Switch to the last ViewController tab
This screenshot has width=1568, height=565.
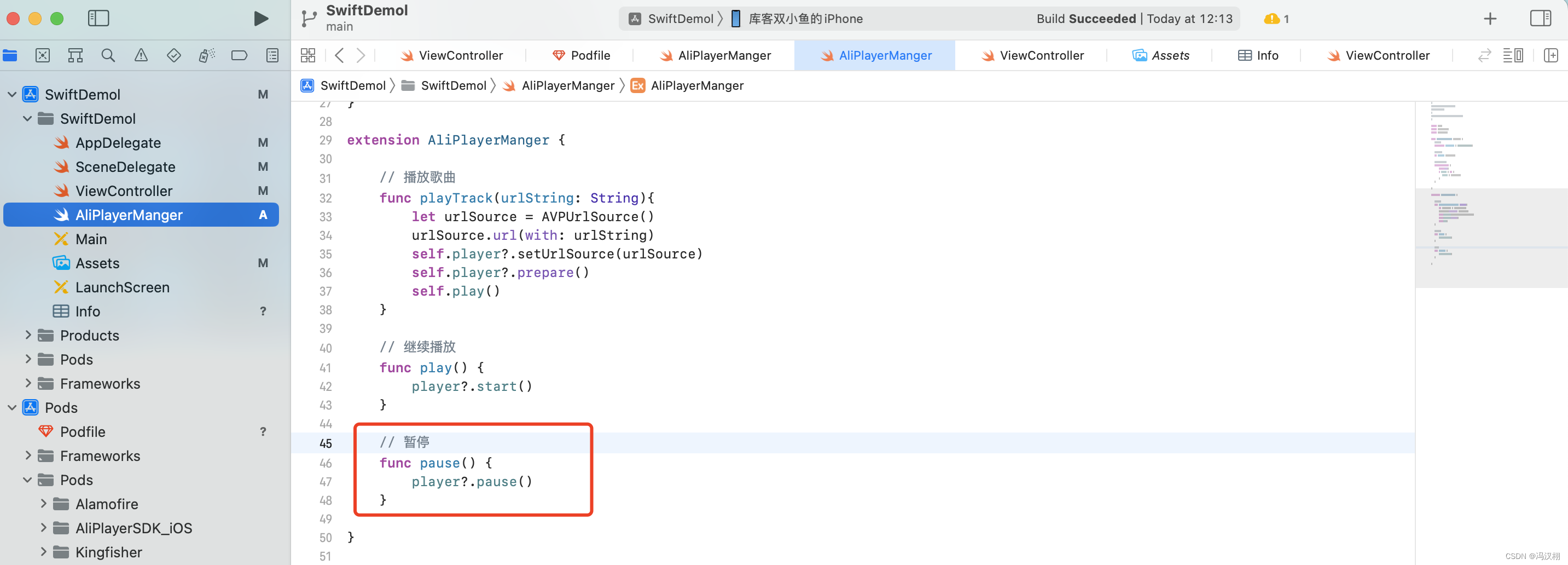(1378, 55)
